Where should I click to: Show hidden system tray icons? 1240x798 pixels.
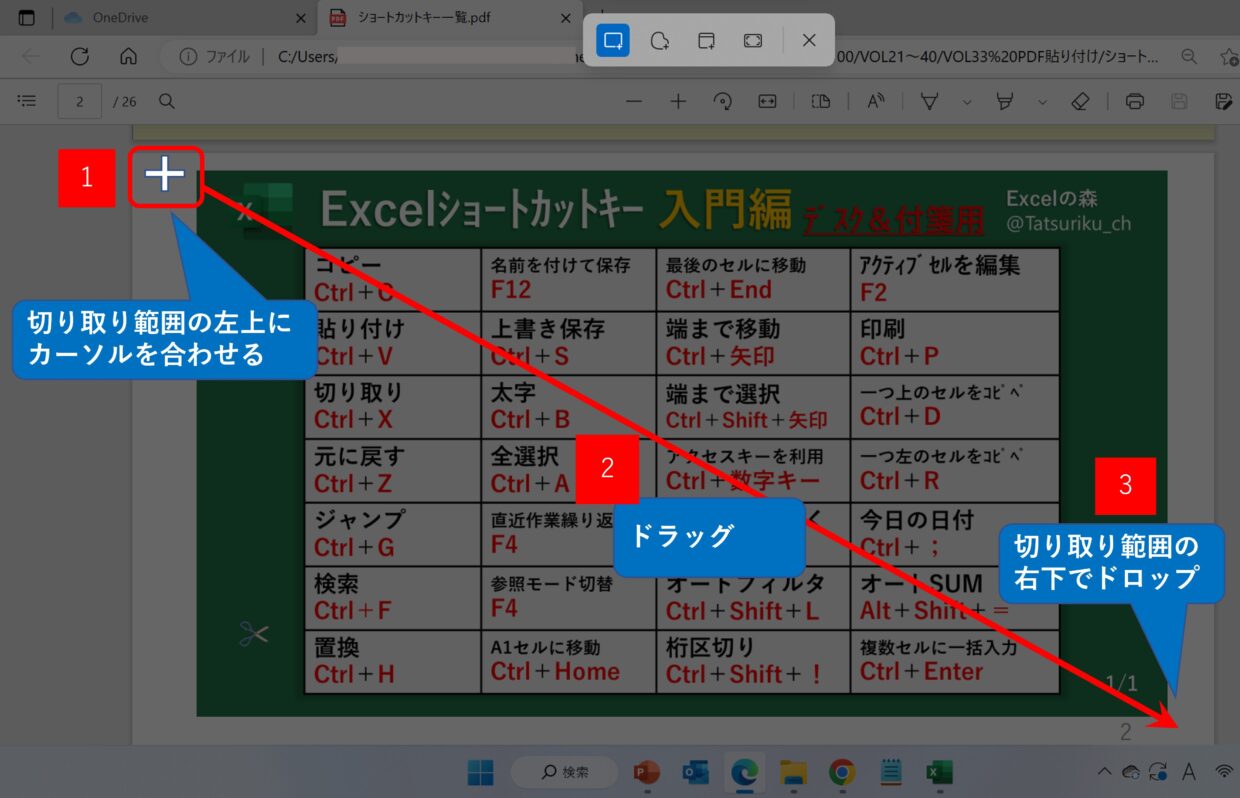[x=1104, y=772]
